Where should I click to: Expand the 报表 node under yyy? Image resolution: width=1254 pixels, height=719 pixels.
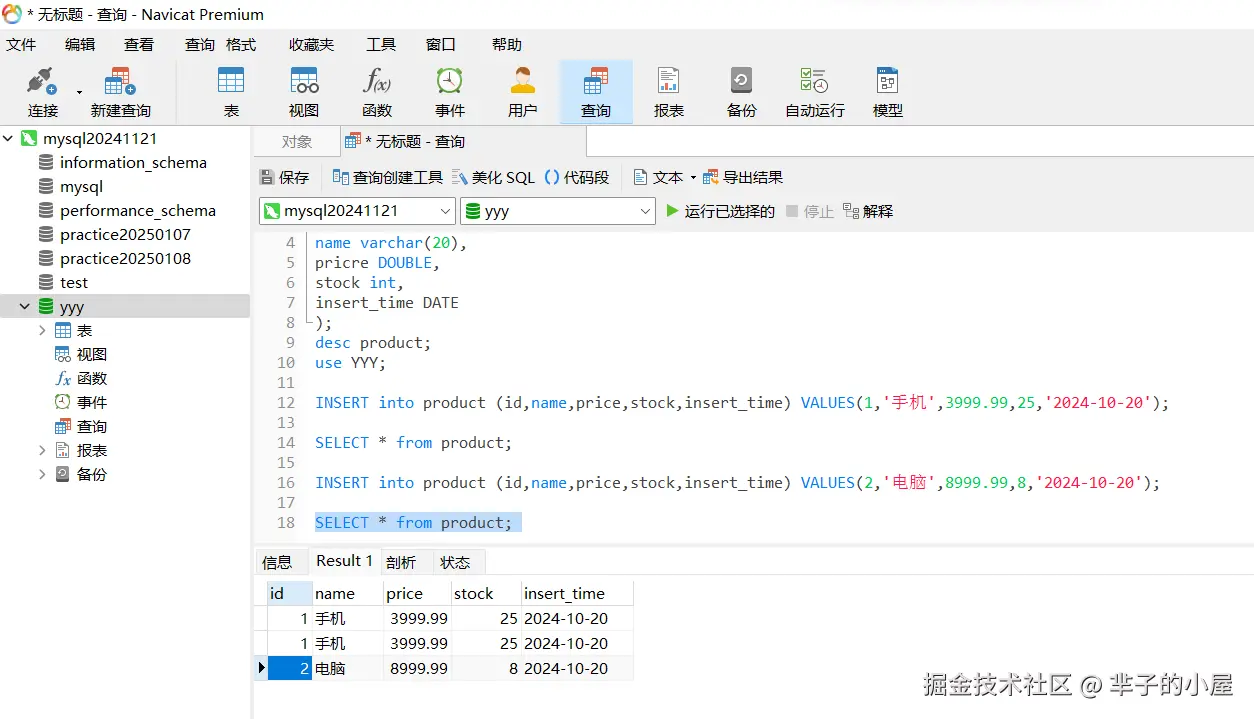coord(42,450)
